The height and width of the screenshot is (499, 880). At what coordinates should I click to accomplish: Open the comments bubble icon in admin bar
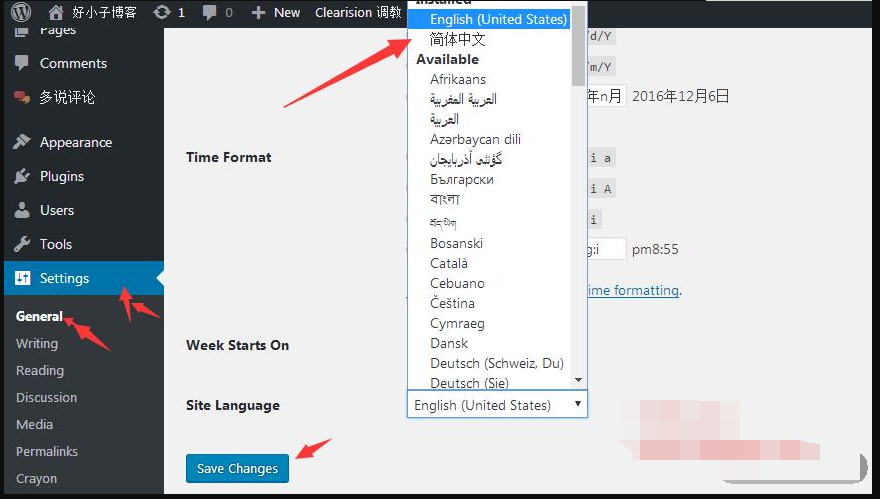click(210, 13)
